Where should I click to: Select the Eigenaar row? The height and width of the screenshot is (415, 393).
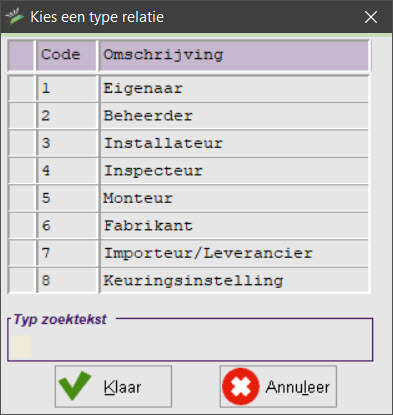tap(189, 88)
